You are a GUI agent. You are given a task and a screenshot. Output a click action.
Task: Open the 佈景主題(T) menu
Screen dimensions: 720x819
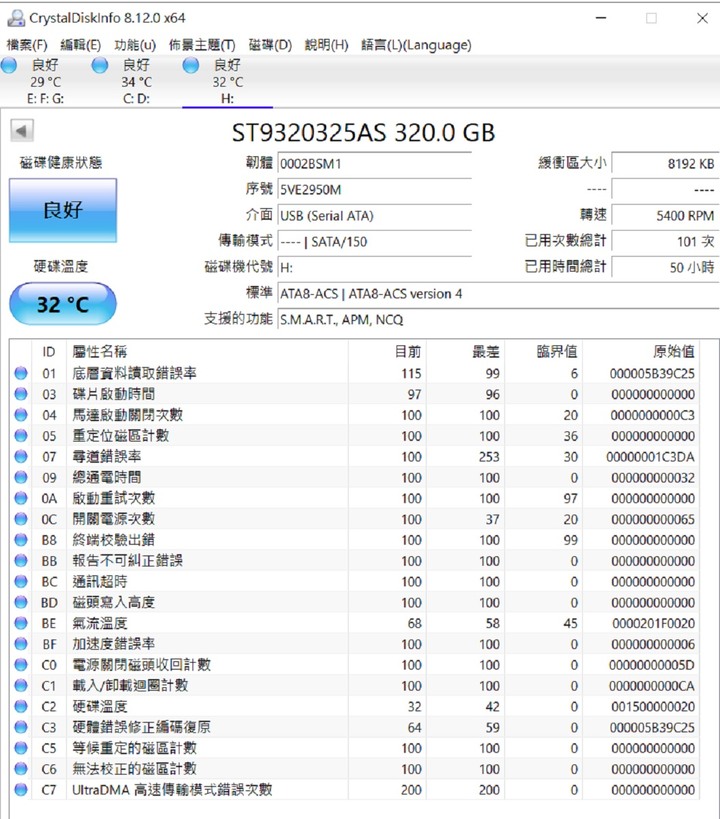click(202, 45)
